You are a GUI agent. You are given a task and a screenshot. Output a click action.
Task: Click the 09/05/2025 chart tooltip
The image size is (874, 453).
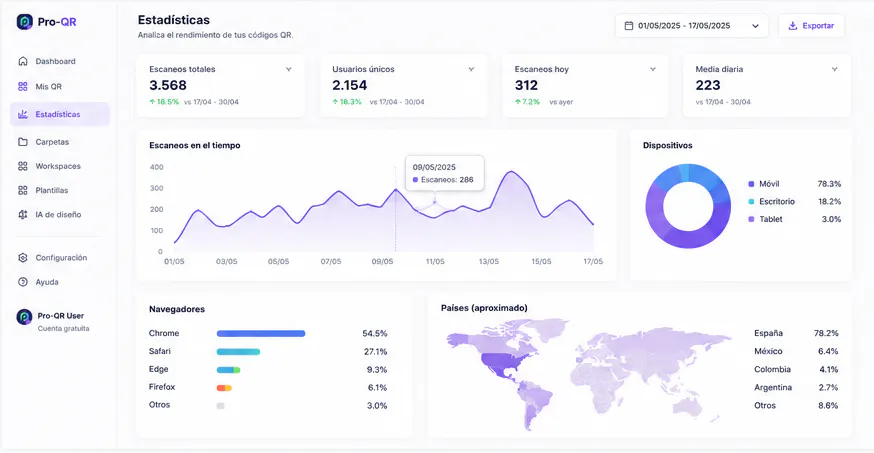tap(444, 173)
